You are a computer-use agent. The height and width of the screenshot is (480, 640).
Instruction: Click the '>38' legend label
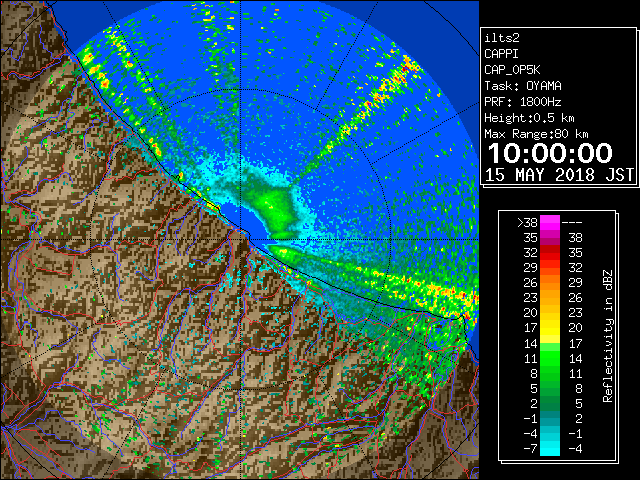[527, 222]
